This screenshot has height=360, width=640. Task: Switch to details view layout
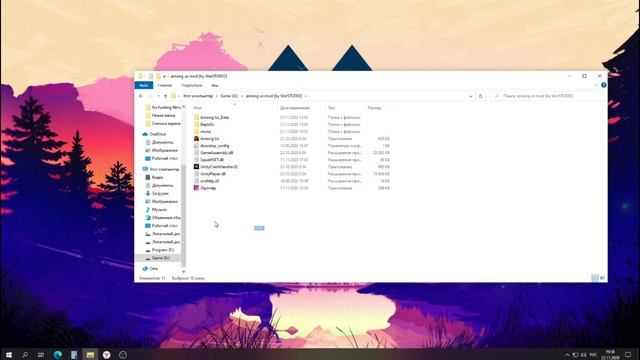(x=595, y=278)
